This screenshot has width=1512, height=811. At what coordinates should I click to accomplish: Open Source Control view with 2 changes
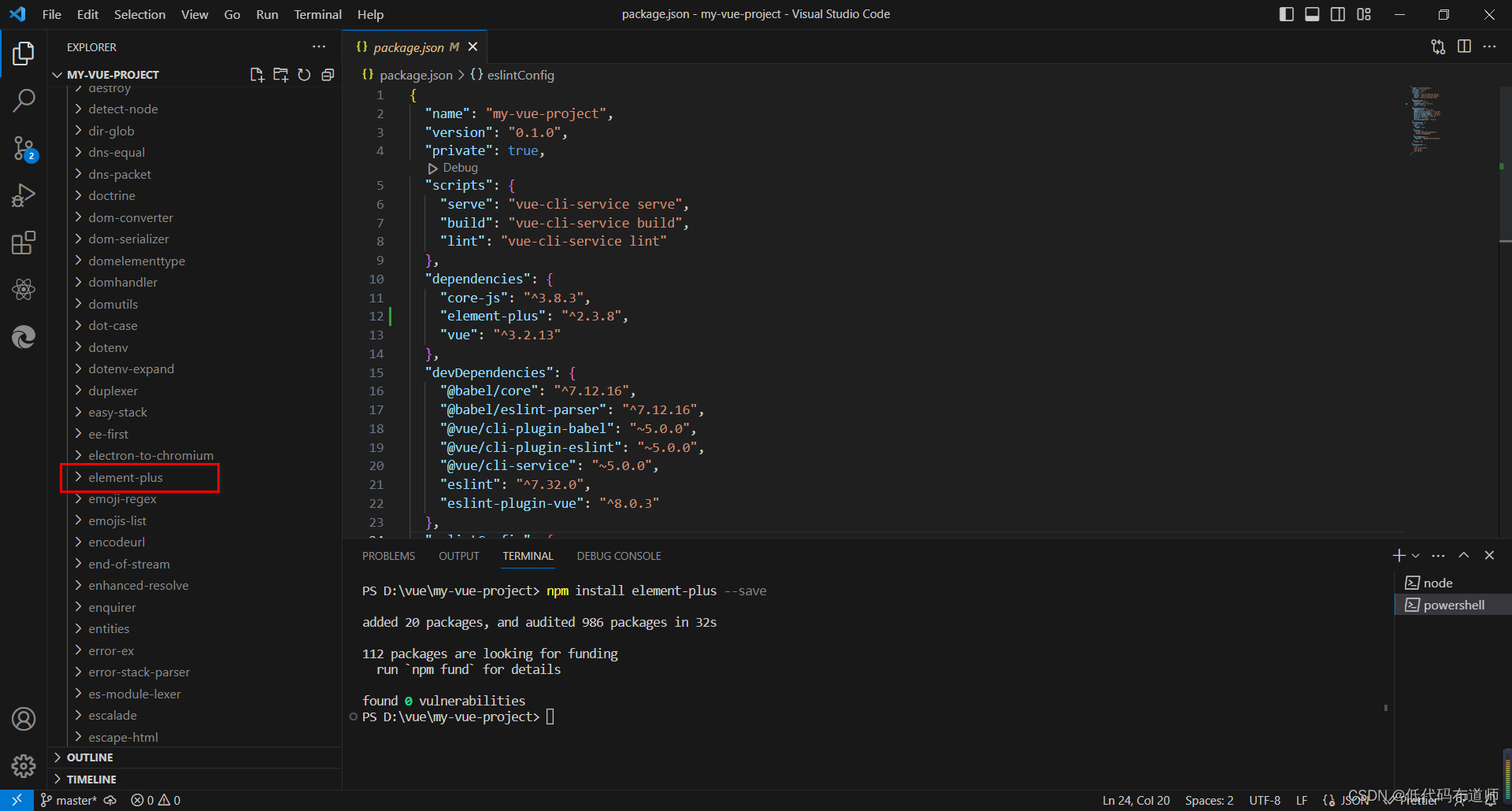(24, 148)
